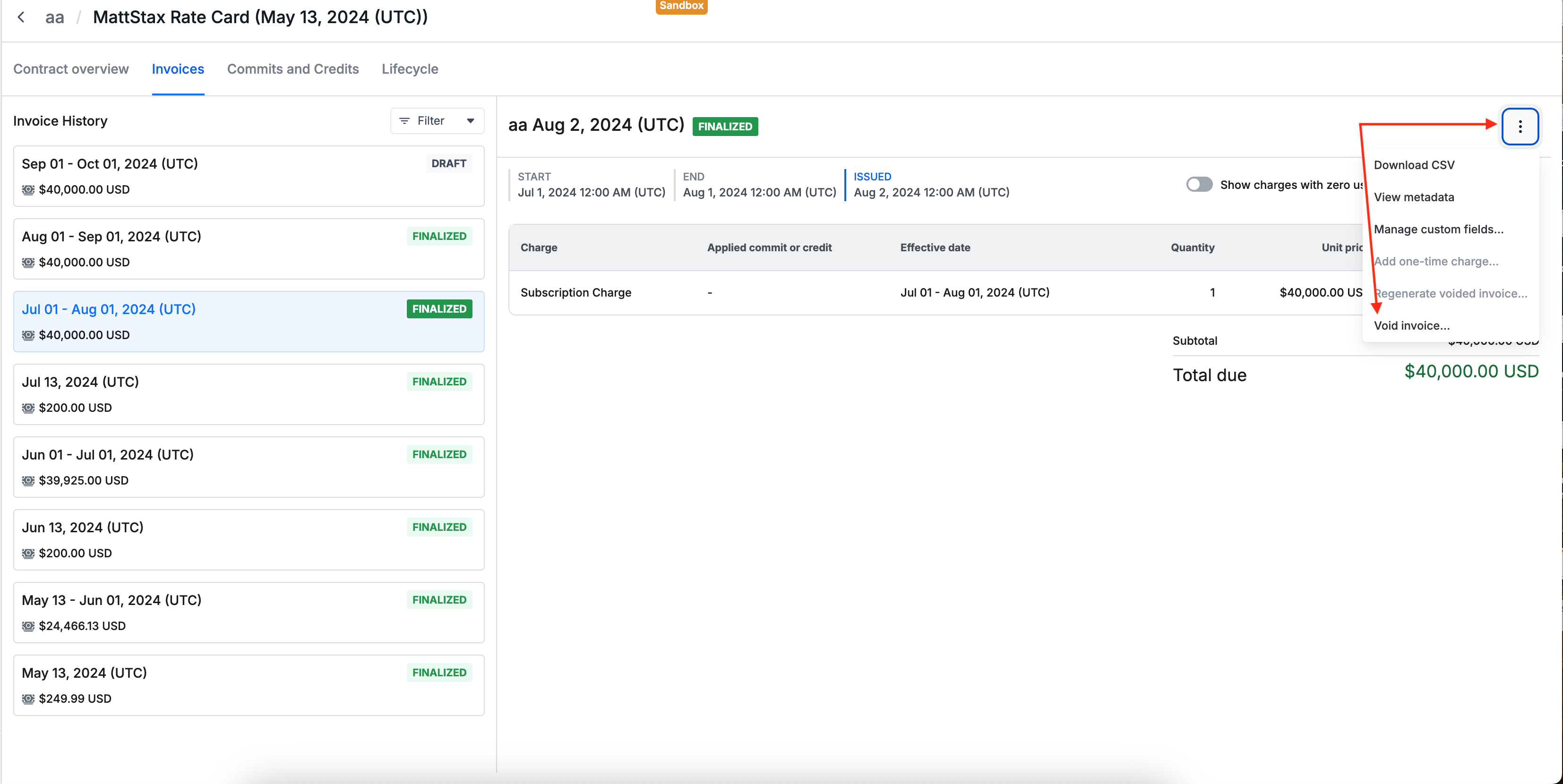Go to Contract overview tab

[71, 69]
